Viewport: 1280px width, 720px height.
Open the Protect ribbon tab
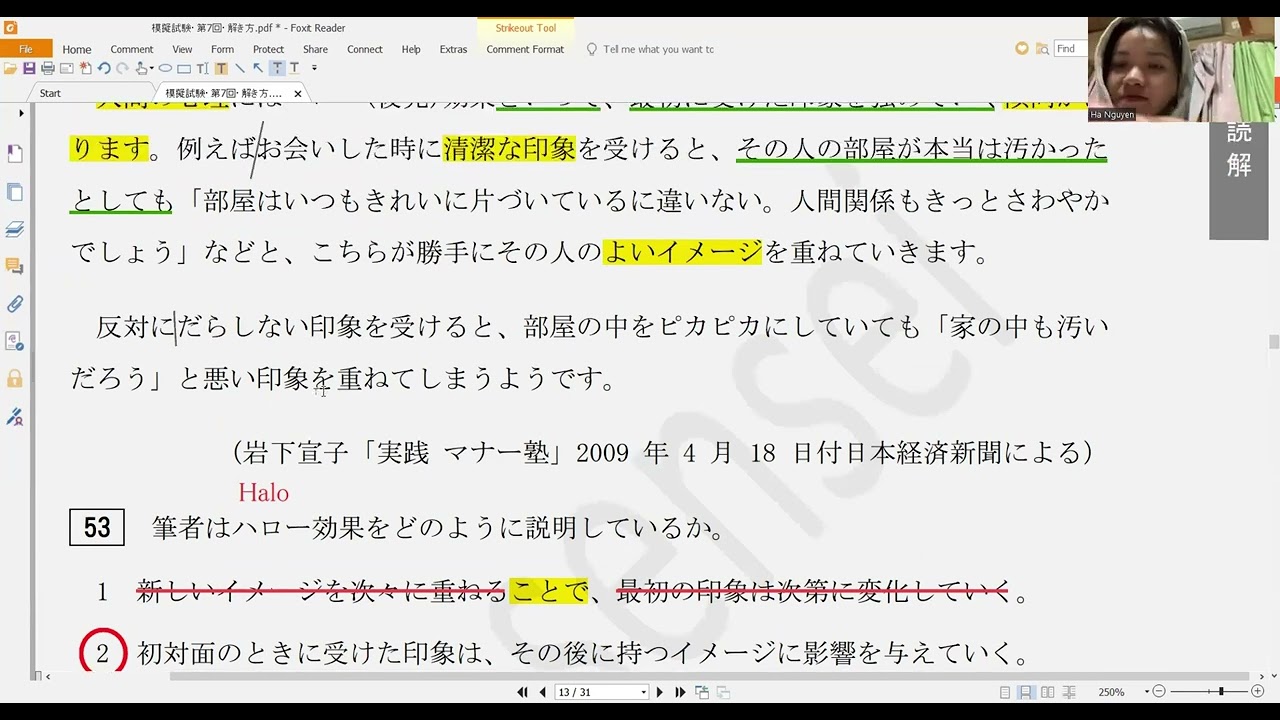tap(268, 49)
